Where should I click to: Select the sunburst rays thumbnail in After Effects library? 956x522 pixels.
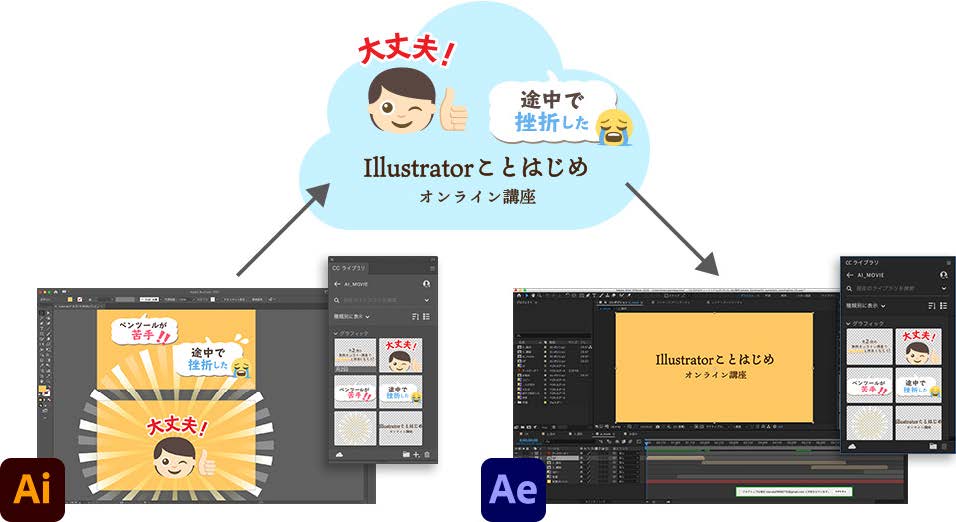pyautogui.click(x=869, y=423)
